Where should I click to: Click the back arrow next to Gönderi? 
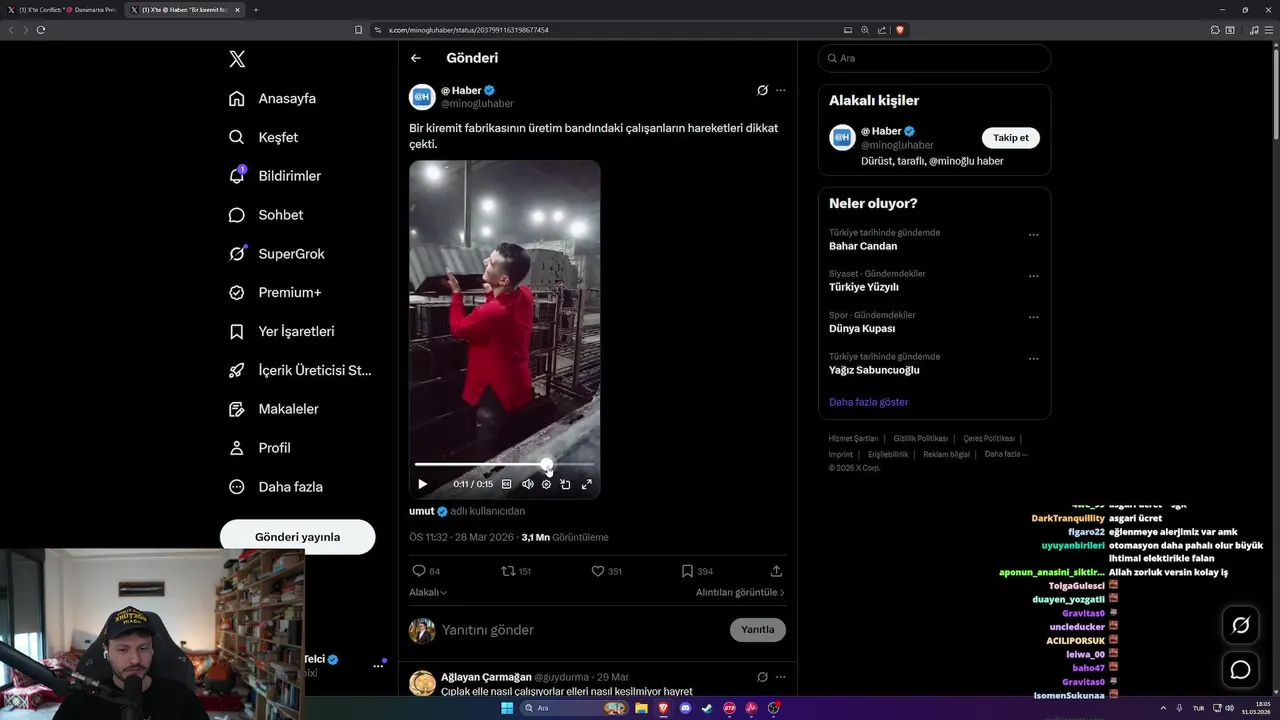pyautogui.click(x=416, y=58)
